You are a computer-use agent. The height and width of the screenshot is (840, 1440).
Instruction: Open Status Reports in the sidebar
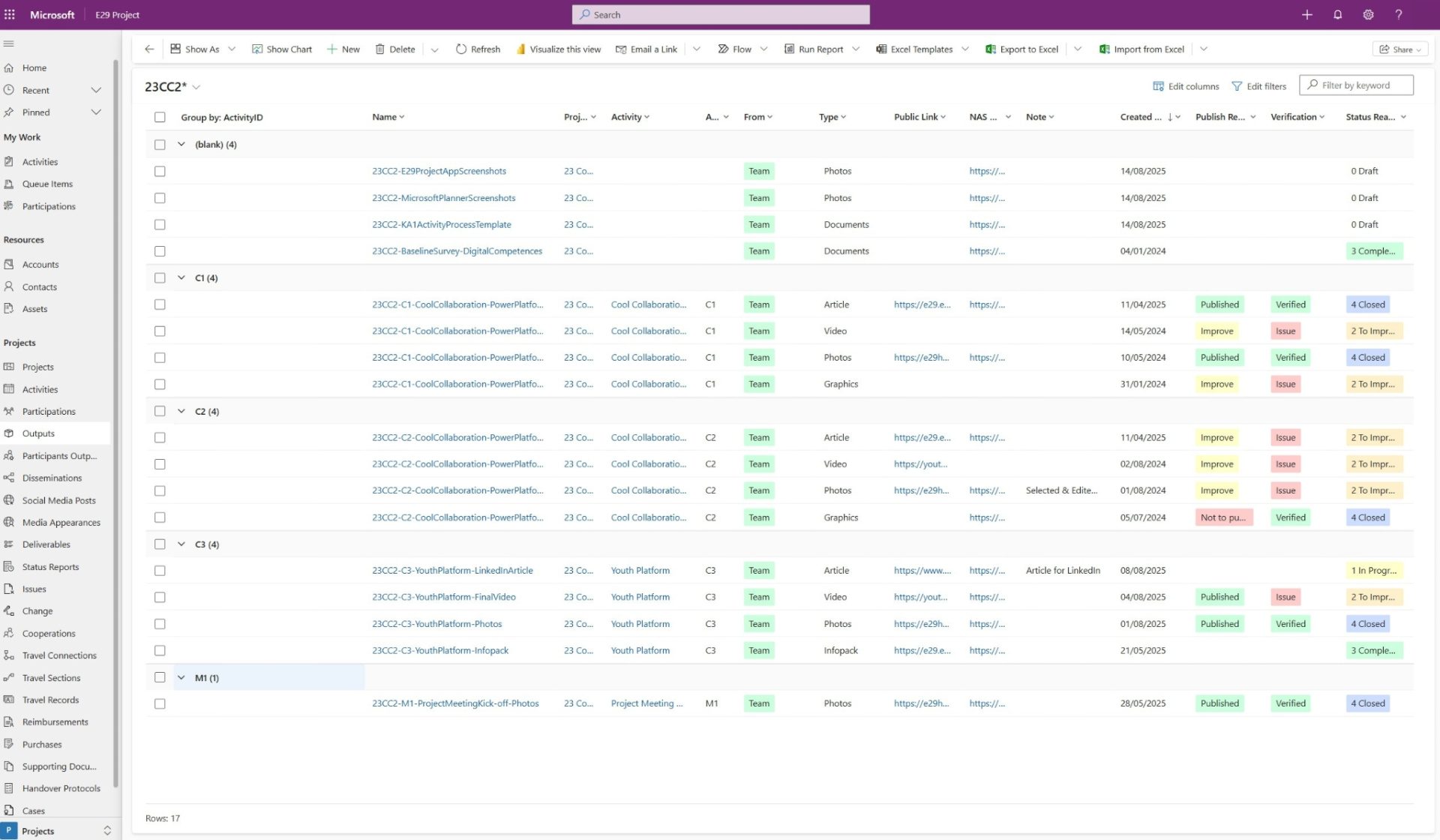(x=50, y=567)
